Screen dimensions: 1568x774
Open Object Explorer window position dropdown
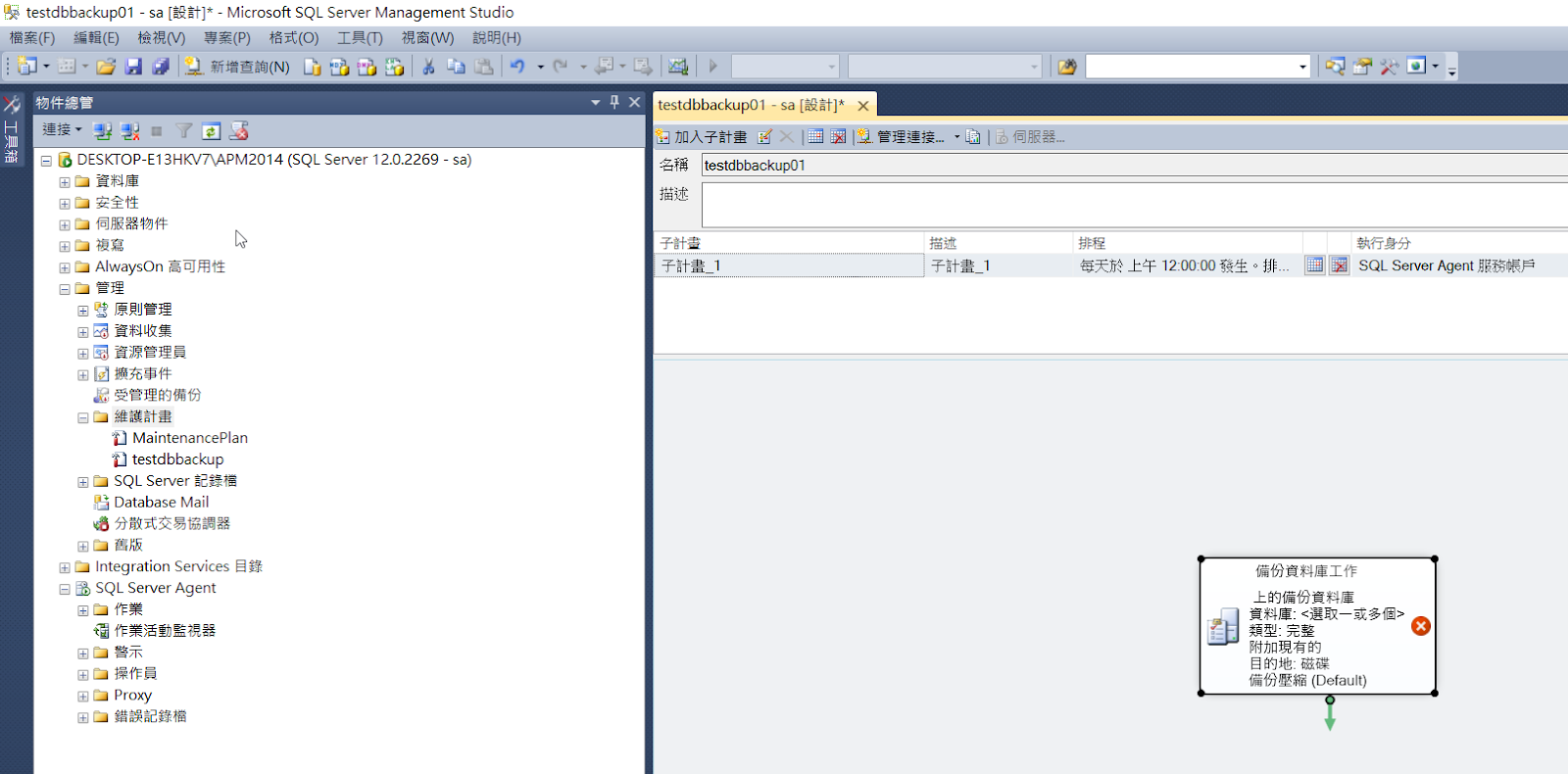pyautogui.click(x=595, y=102)
